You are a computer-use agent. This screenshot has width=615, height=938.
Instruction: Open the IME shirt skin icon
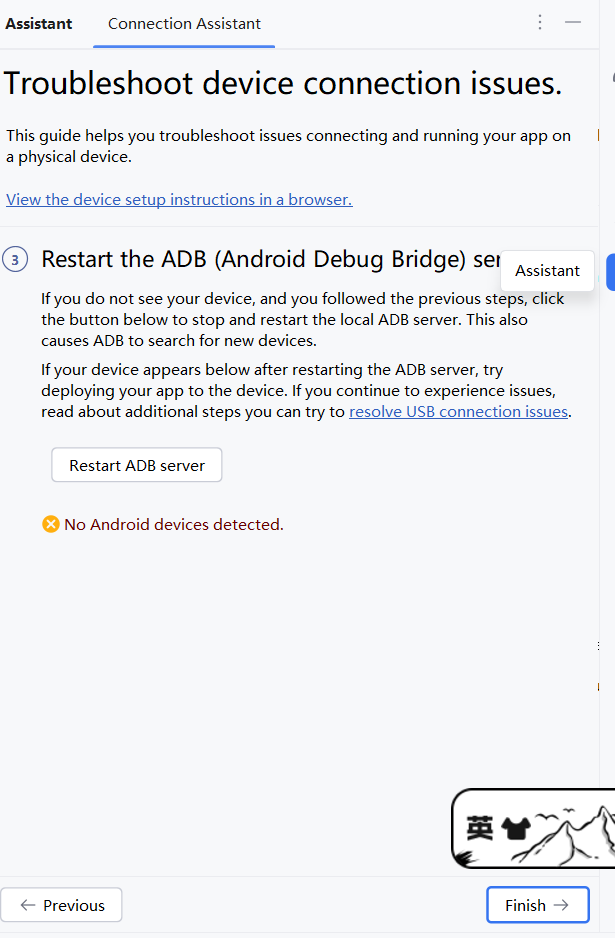tap(516, 829)
